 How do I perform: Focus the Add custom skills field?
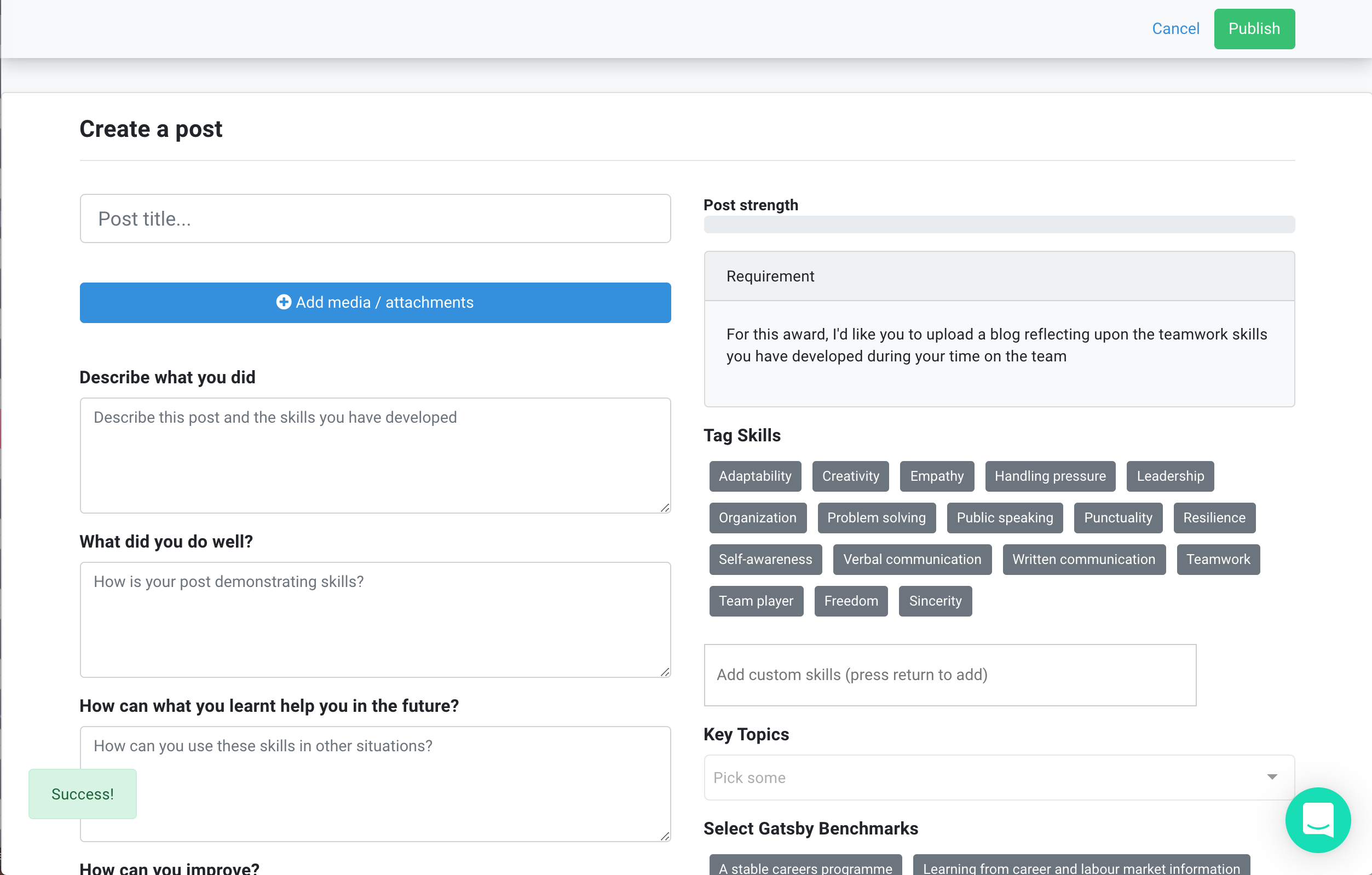tap(950, 675)
